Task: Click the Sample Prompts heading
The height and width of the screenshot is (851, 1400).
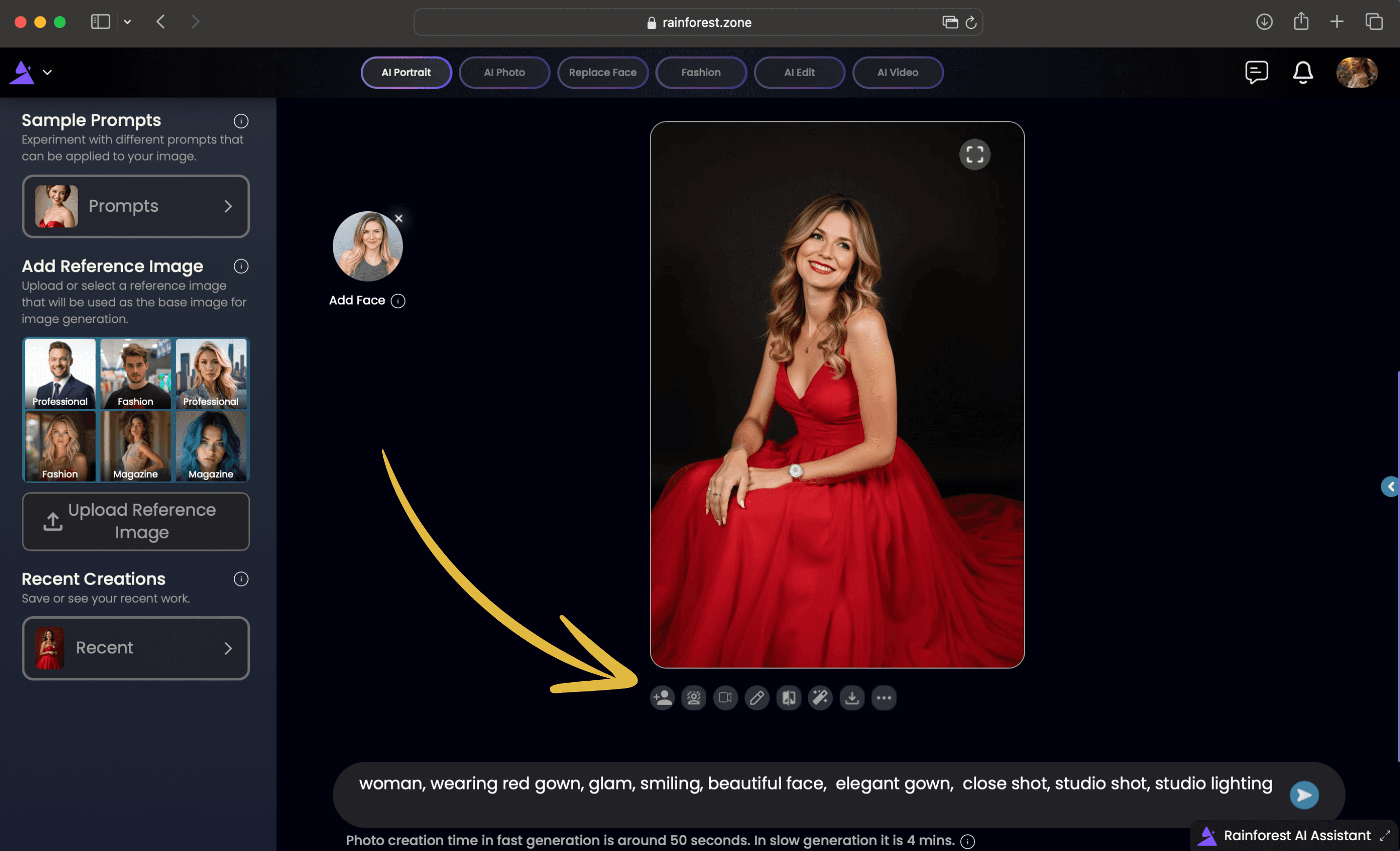Action: [91, 121]
